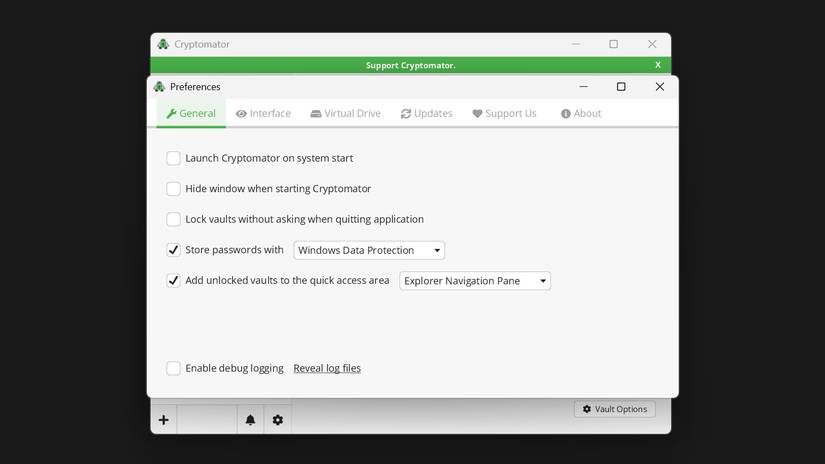Maximize the Cryptomator main window

tap(613, 44)
